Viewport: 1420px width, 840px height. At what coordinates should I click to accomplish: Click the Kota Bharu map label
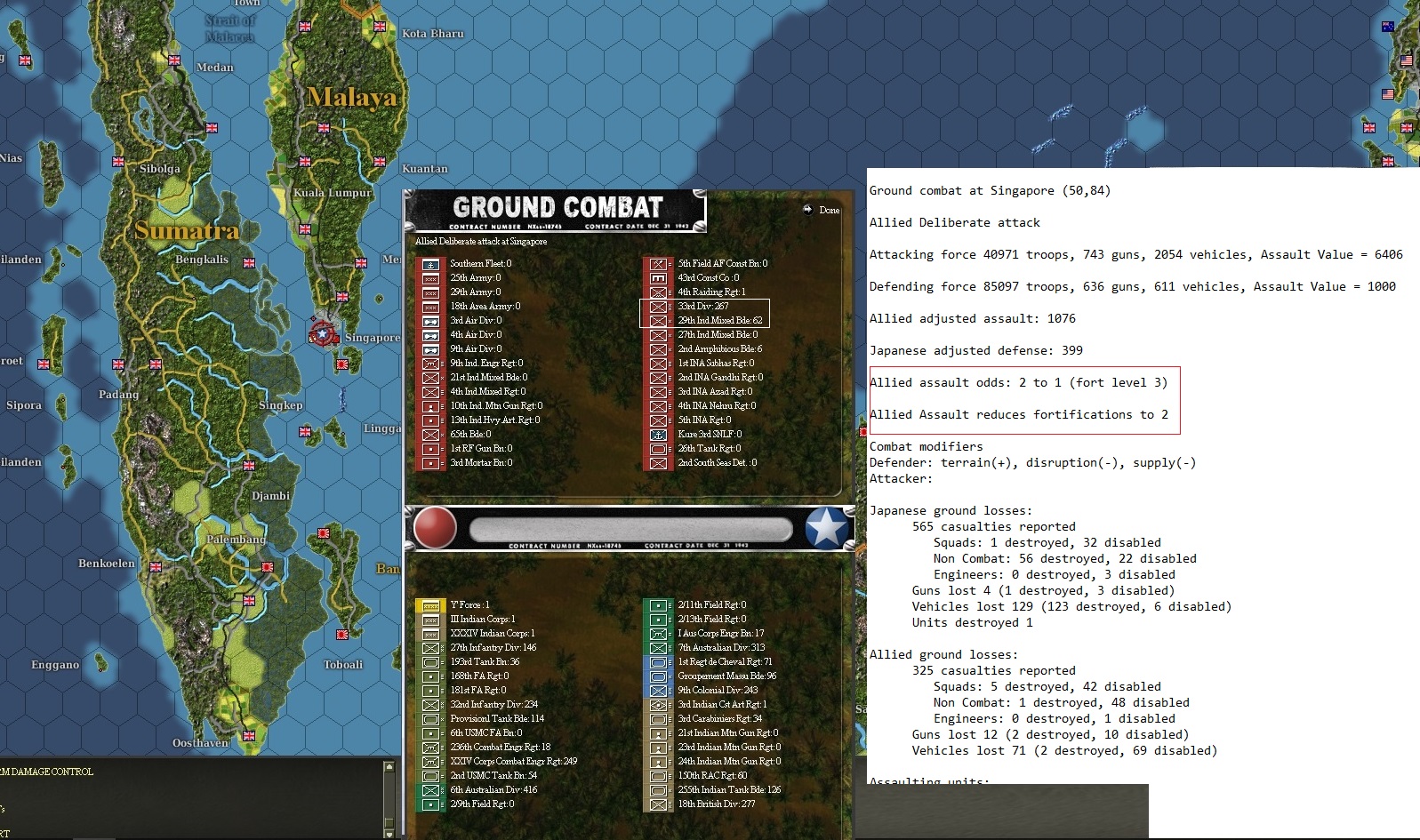point(433,34)
